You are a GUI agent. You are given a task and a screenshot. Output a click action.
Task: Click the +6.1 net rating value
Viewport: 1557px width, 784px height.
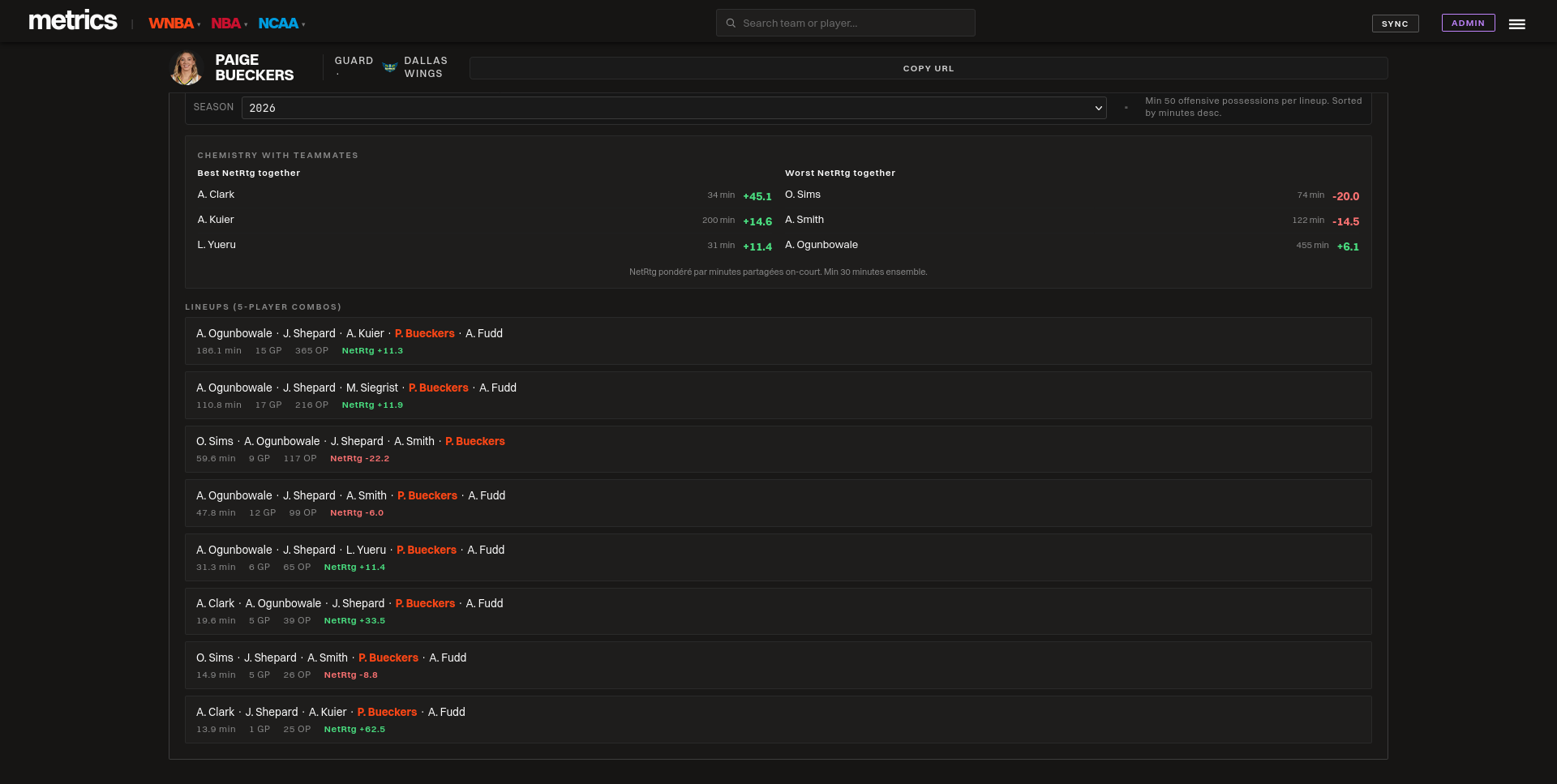click(1348, 246)
